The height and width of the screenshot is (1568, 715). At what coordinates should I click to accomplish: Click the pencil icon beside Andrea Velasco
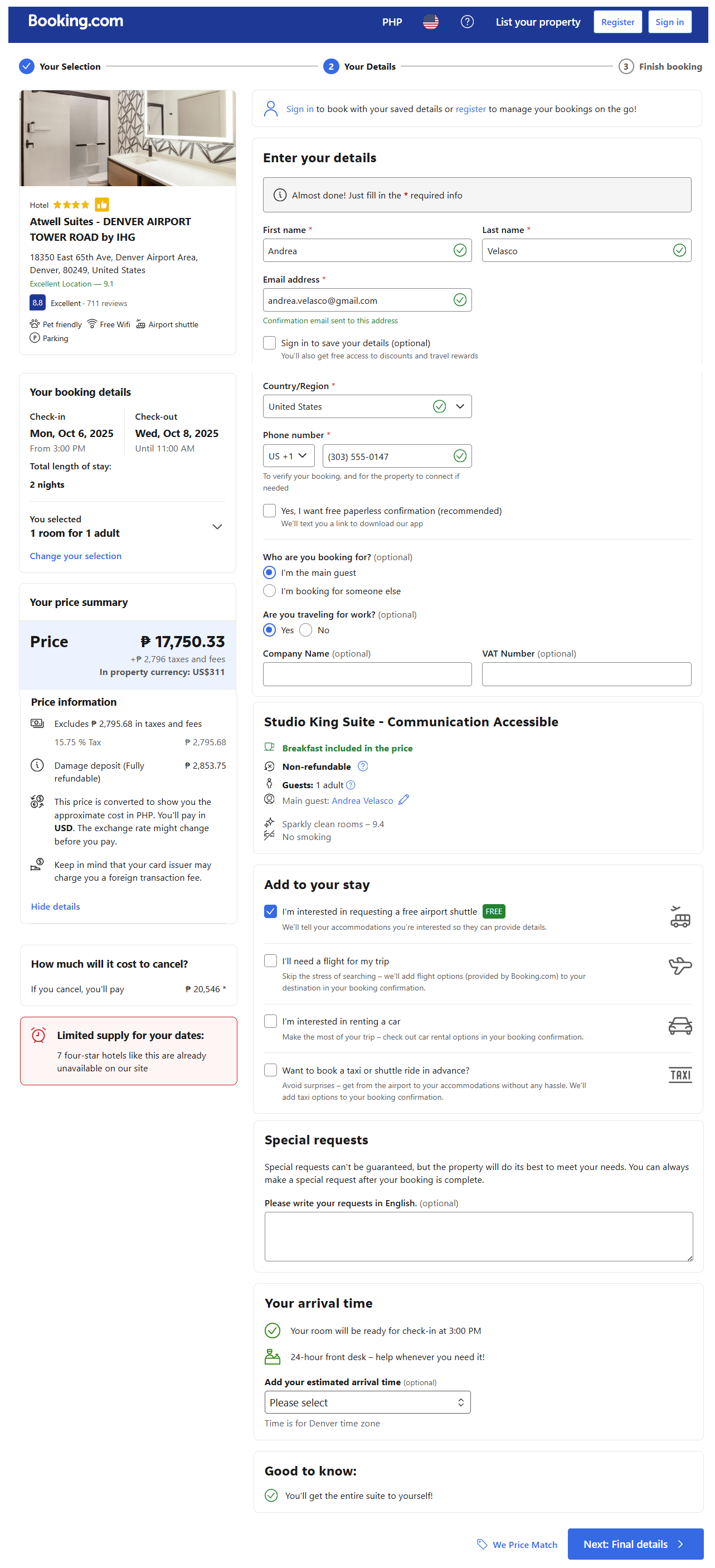403,800
